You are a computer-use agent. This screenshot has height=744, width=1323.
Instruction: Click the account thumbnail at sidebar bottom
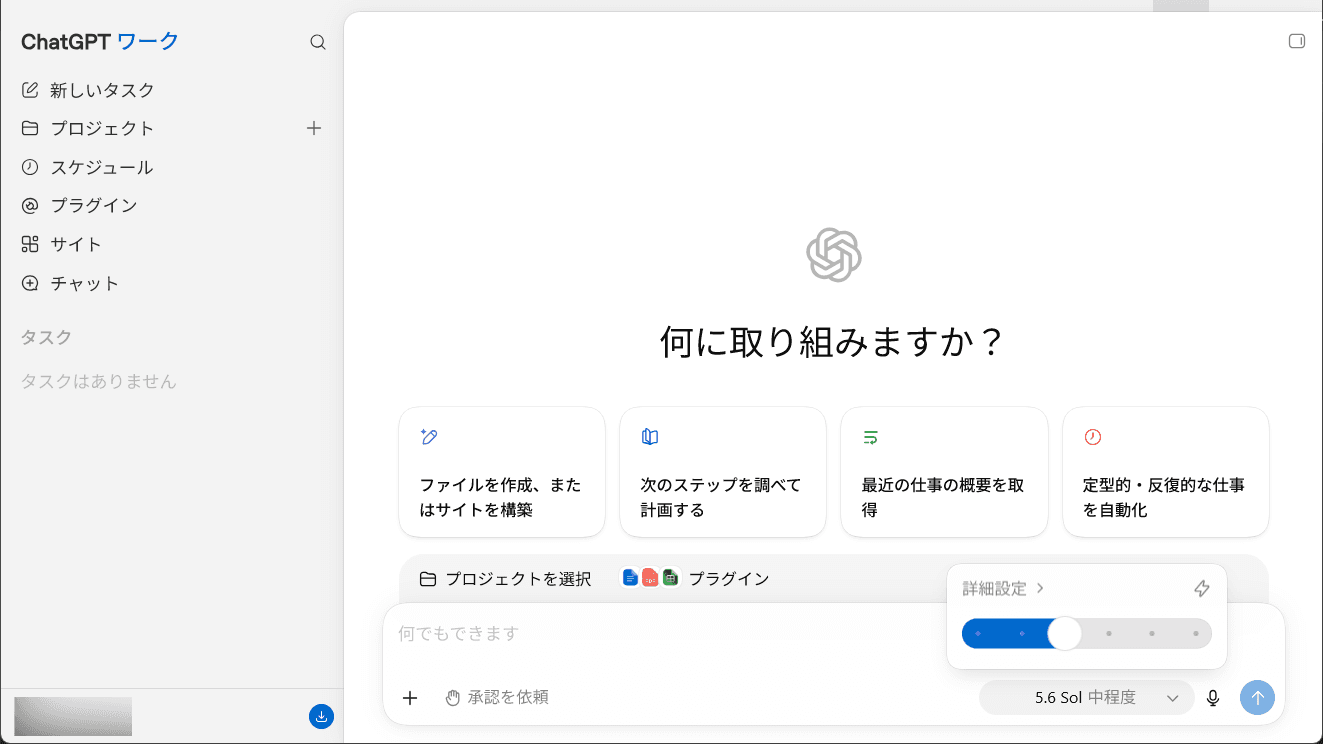coord(73,716)
